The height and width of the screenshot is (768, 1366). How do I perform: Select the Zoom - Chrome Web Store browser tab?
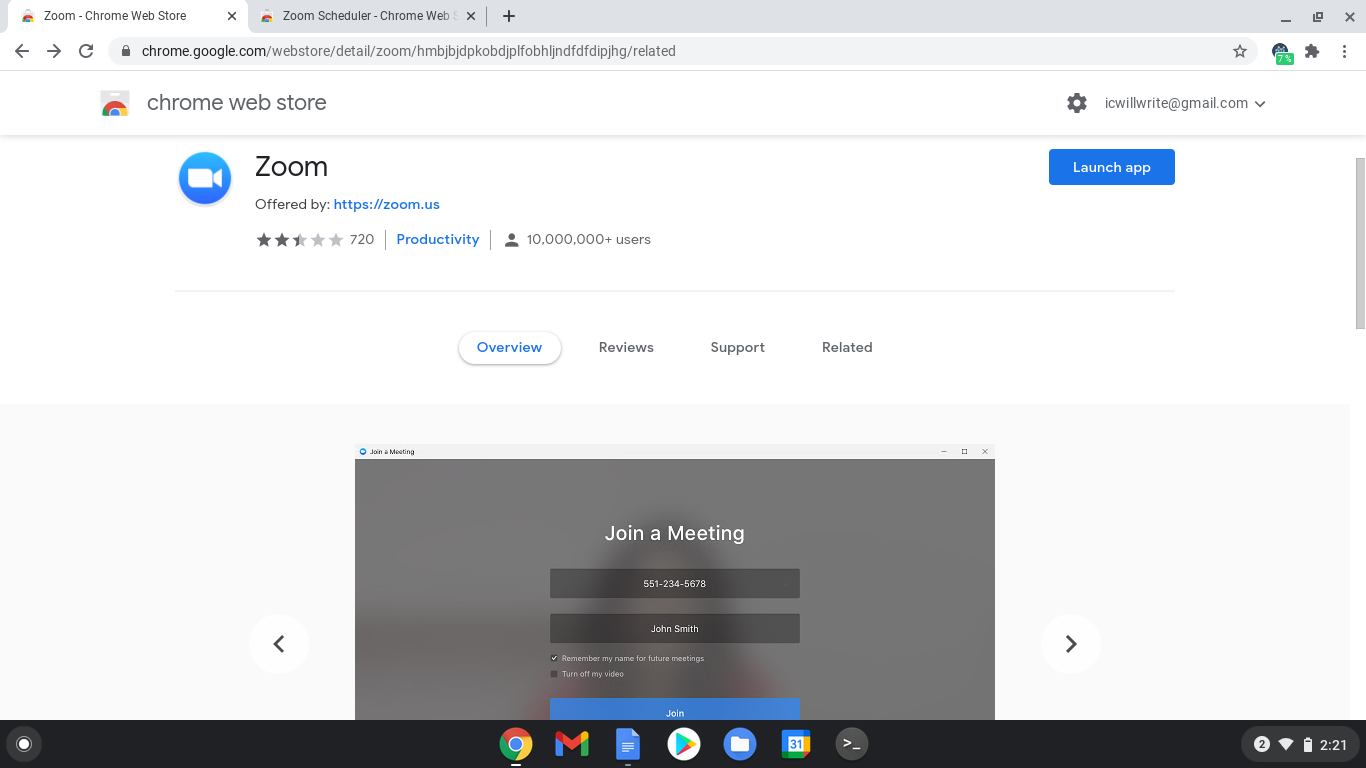click(127, 16)
